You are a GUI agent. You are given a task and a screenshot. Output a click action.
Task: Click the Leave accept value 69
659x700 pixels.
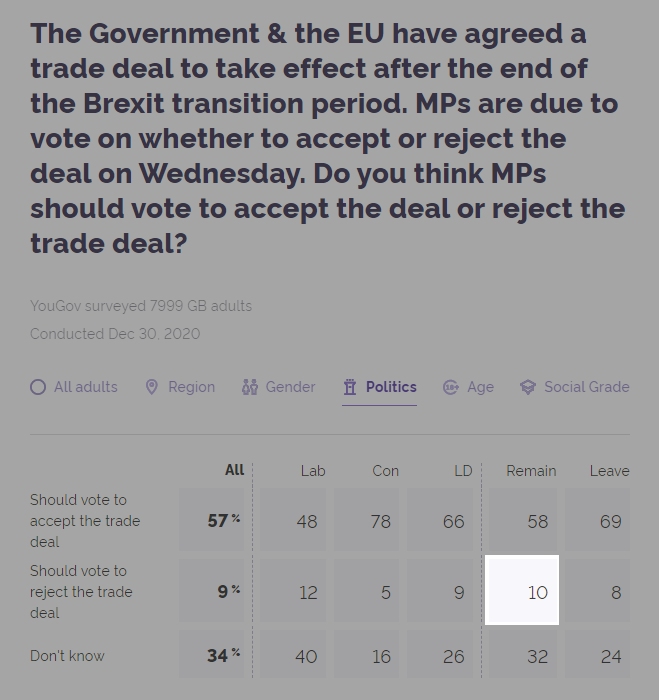(x=597, y=520)
